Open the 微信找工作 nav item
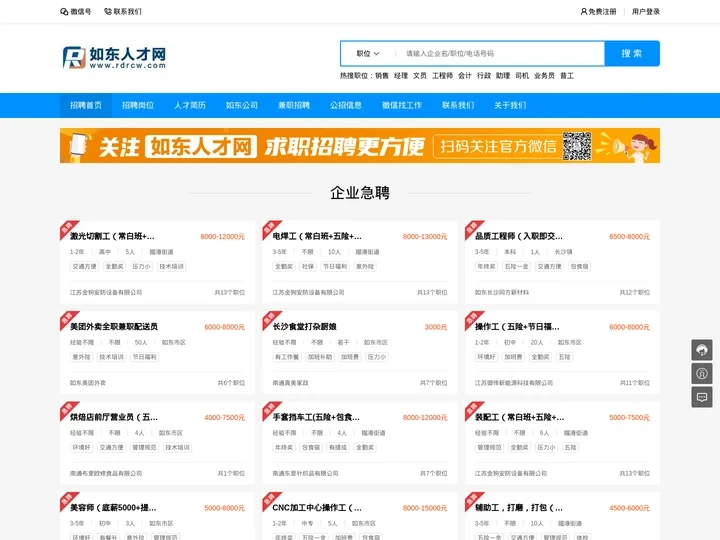Screen dimensions: 720x540 pos(402,105)
